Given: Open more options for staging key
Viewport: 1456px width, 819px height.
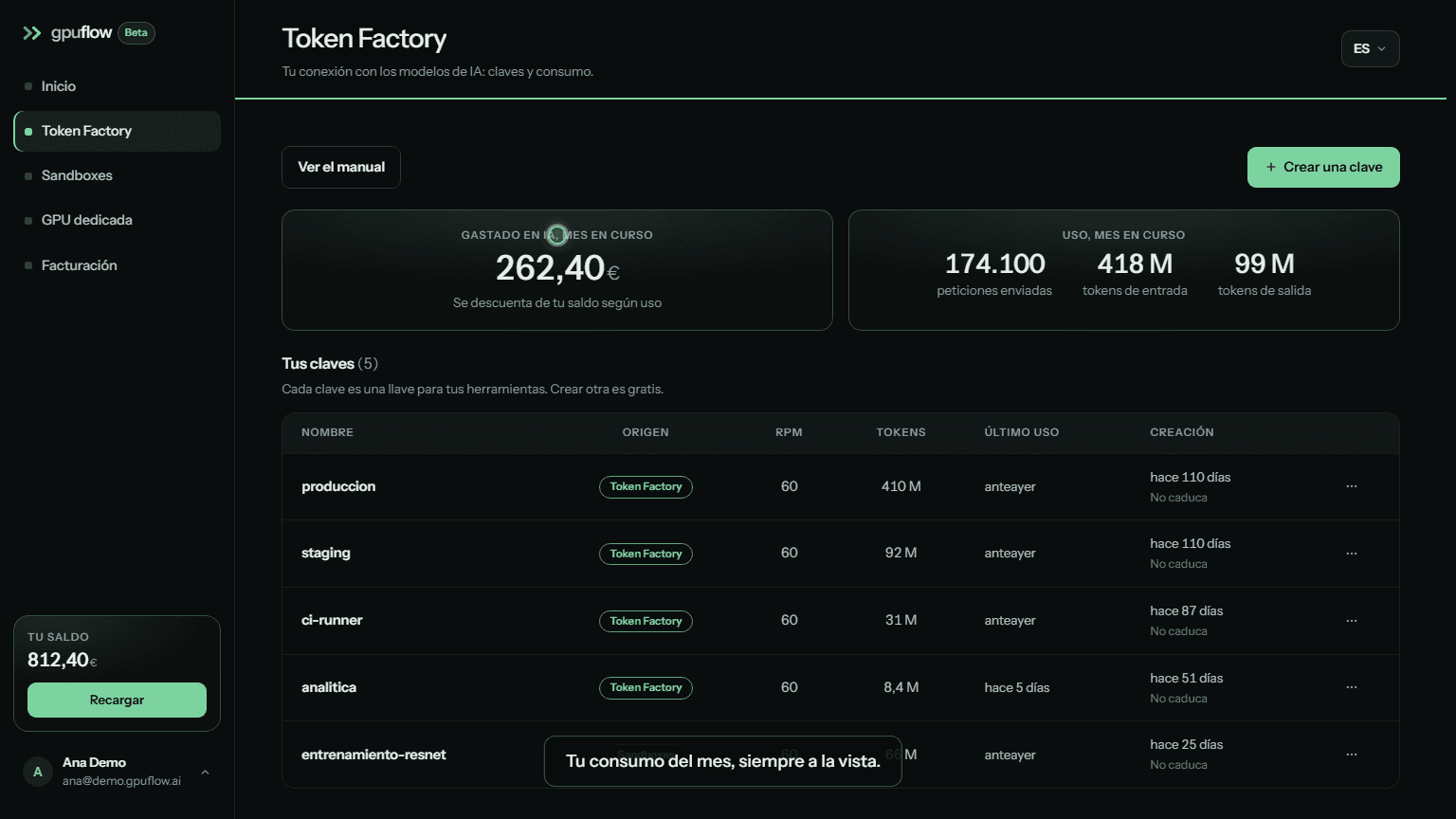Looking at the screenshot, I should pos(1352,554).
